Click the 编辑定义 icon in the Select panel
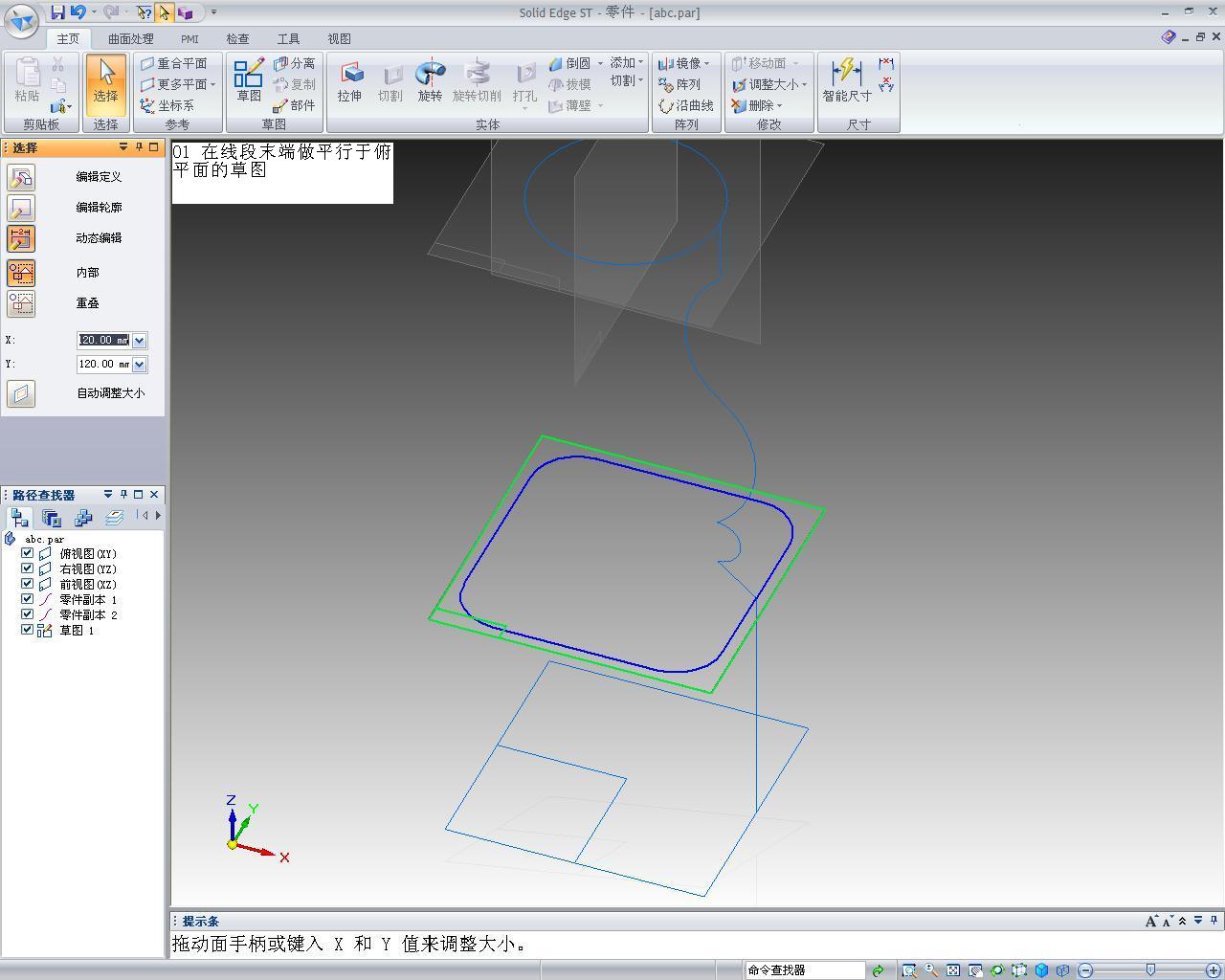The height and width of the screenshot is (980, 1225). pos(21,177)
